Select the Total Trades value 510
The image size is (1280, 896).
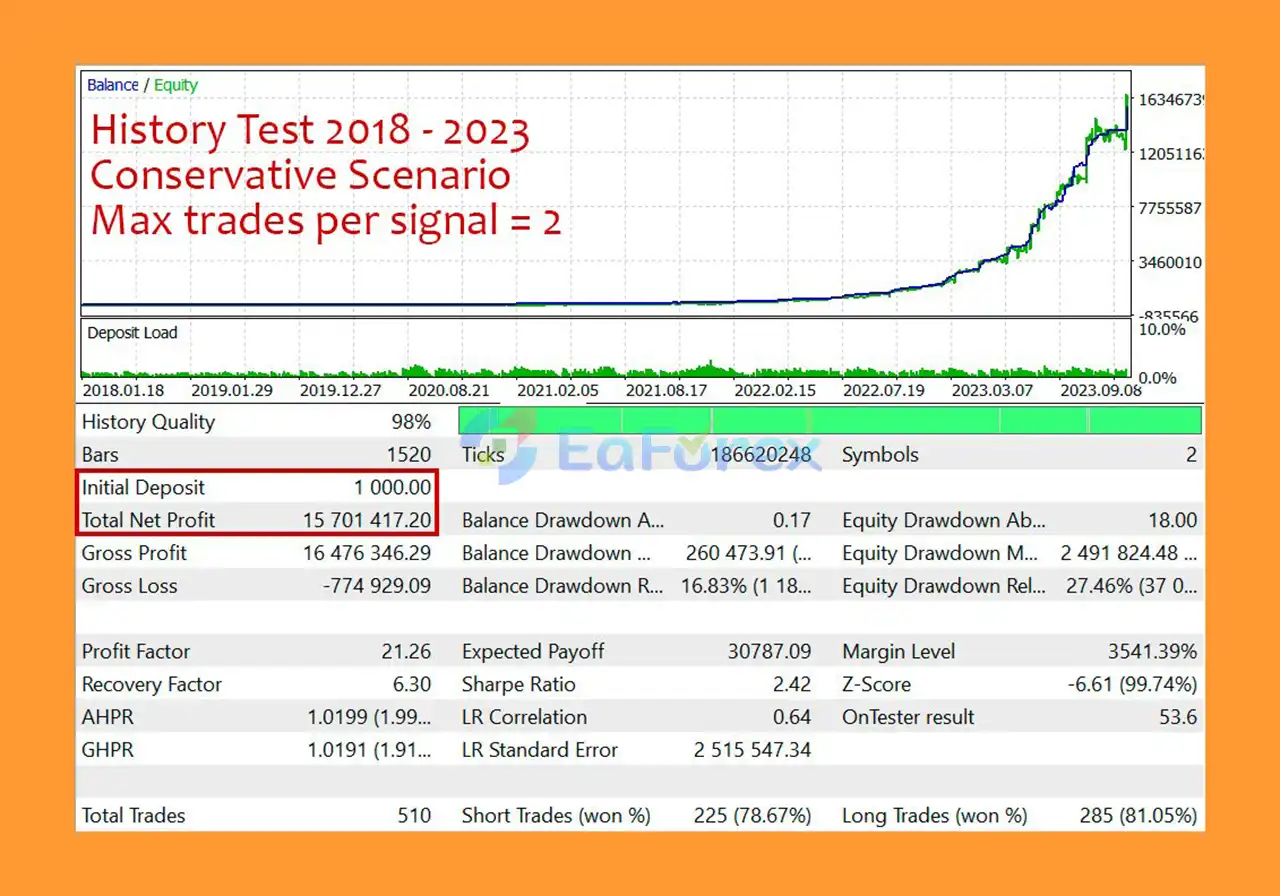tap(414, 816)
